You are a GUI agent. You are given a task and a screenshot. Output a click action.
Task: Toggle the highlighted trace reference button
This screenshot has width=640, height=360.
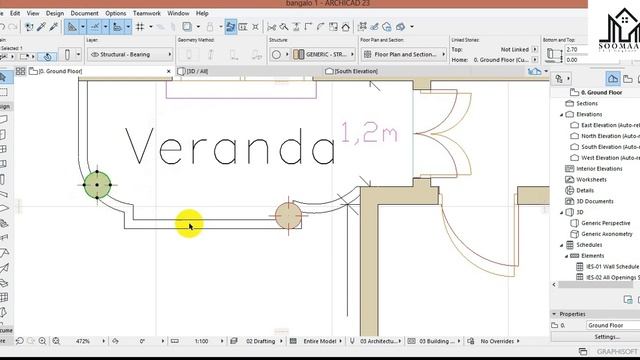tap(231, 27)
